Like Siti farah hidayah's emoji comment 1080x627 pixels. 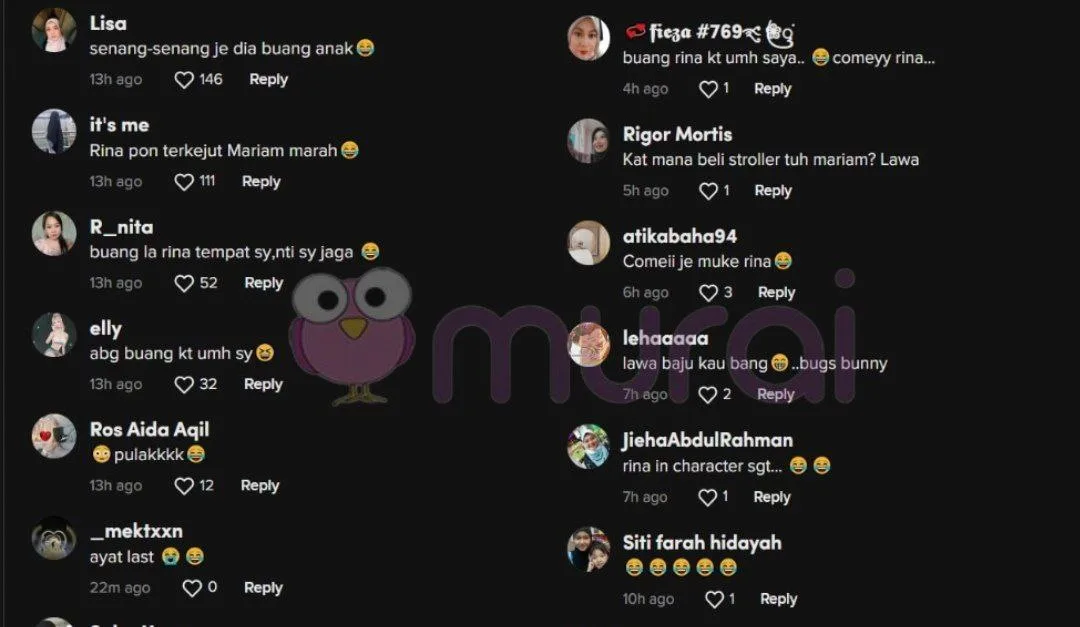tap(714, 599)
